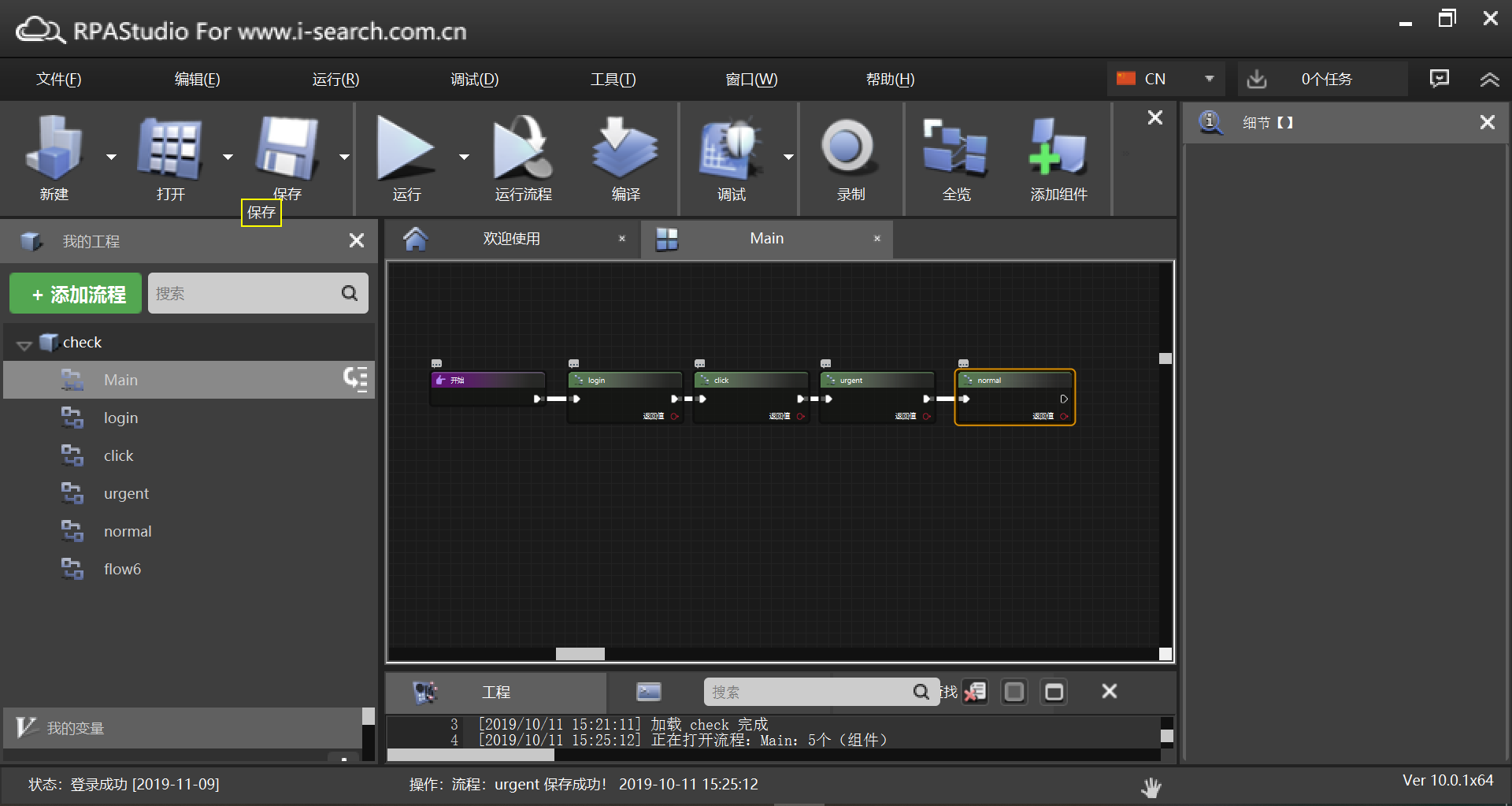Click the 细节 info magnifier icon
The height and width of the screenshot is (806, 1512).
tap(1210, 122)
